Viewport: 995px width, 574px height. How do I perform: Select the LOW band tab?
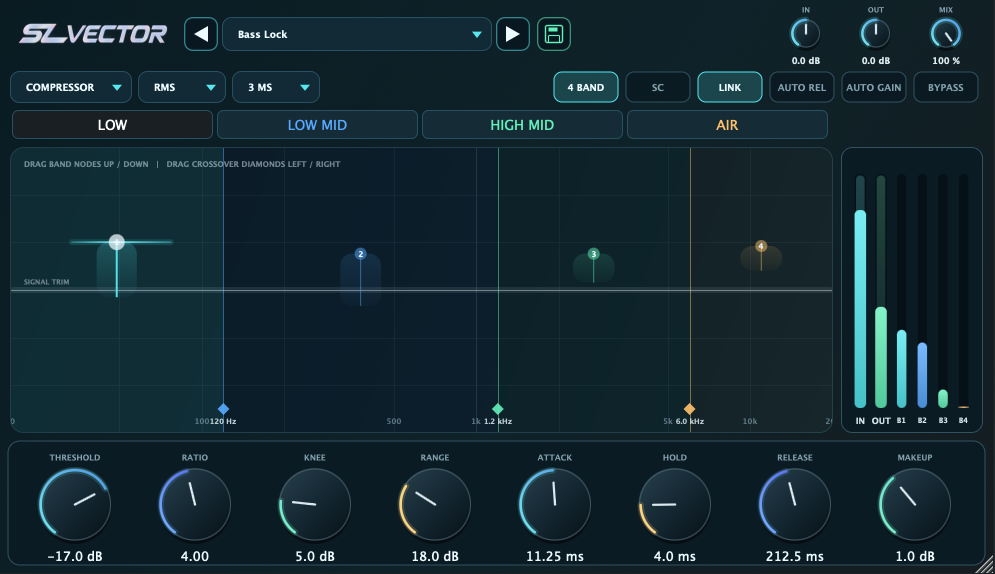point(112,125)
